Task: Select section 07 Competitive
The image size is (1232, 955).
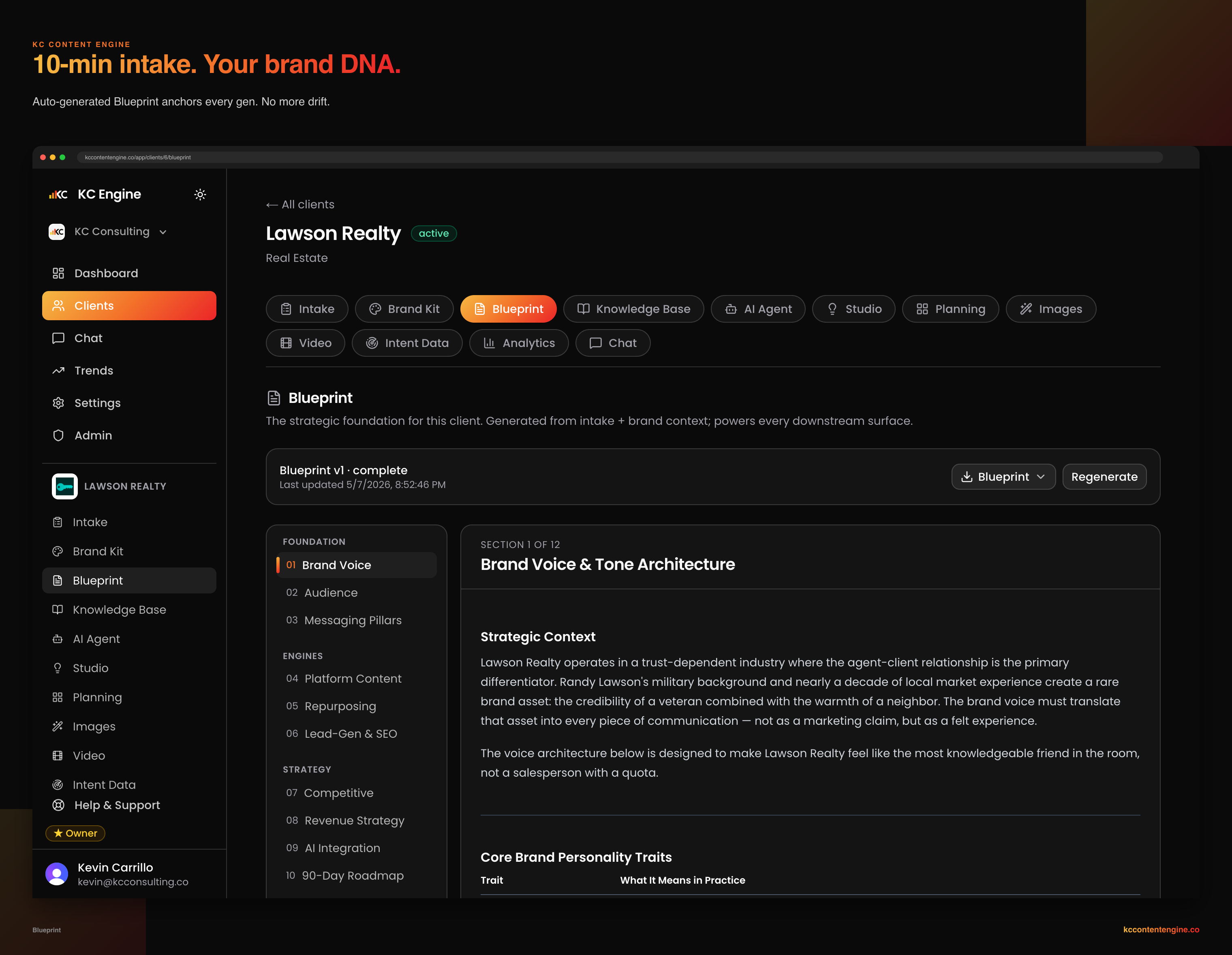Action: 356,793
